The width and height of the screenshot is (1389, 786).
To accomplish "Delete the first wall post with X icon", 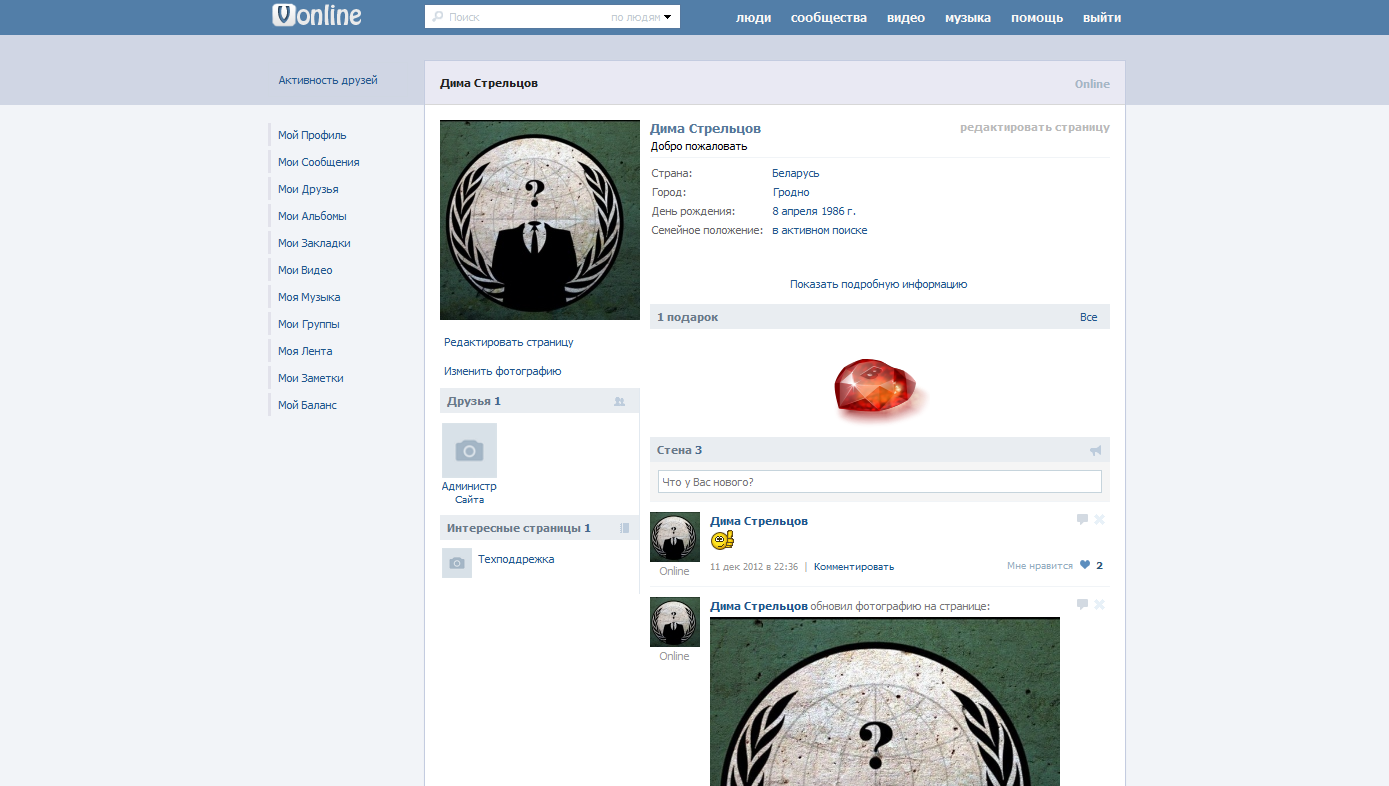I will [x=1100, y=519].
